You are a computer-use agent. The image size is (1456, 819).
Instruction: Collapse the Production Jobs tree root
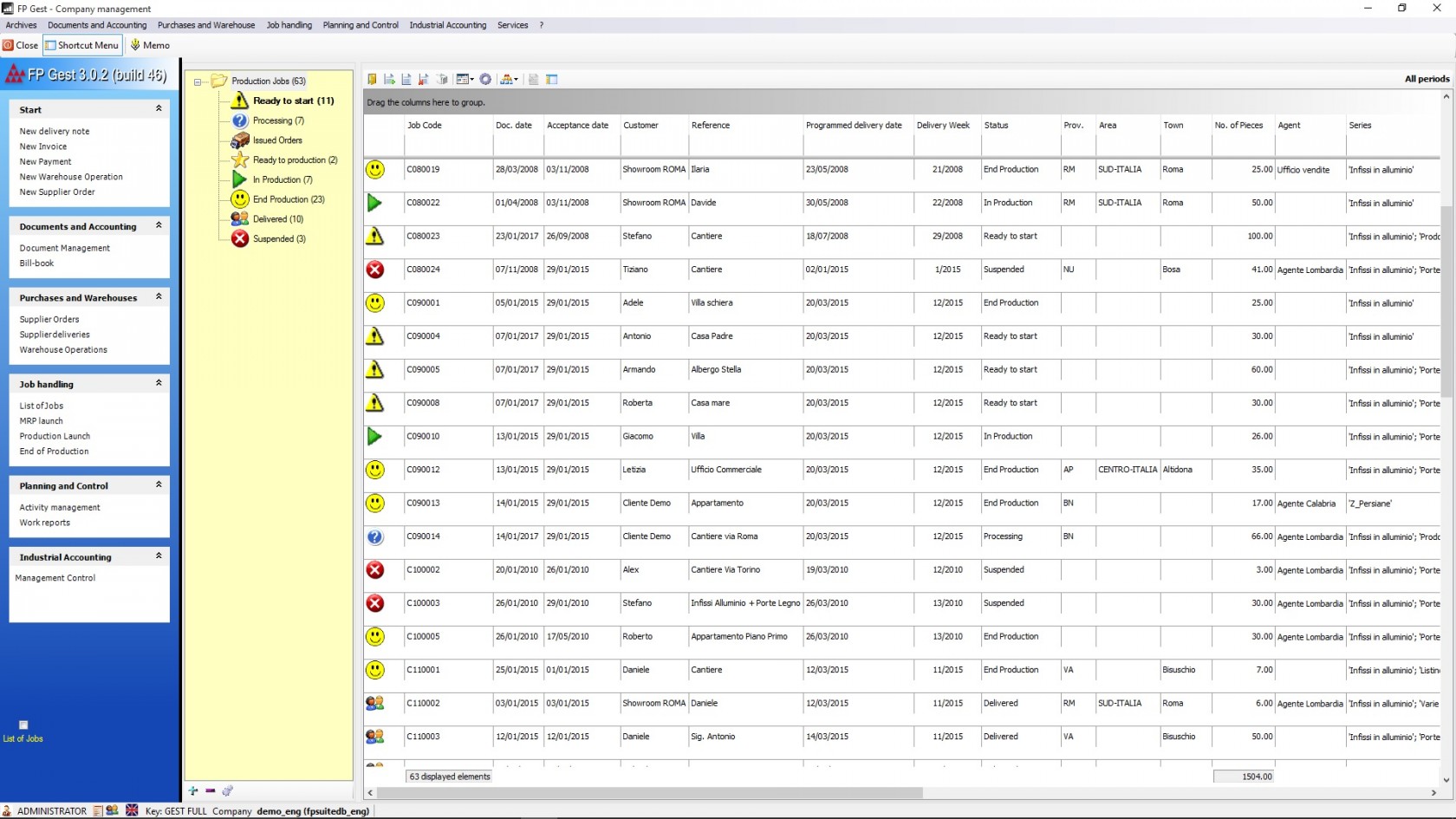click(x=198, y=81)
